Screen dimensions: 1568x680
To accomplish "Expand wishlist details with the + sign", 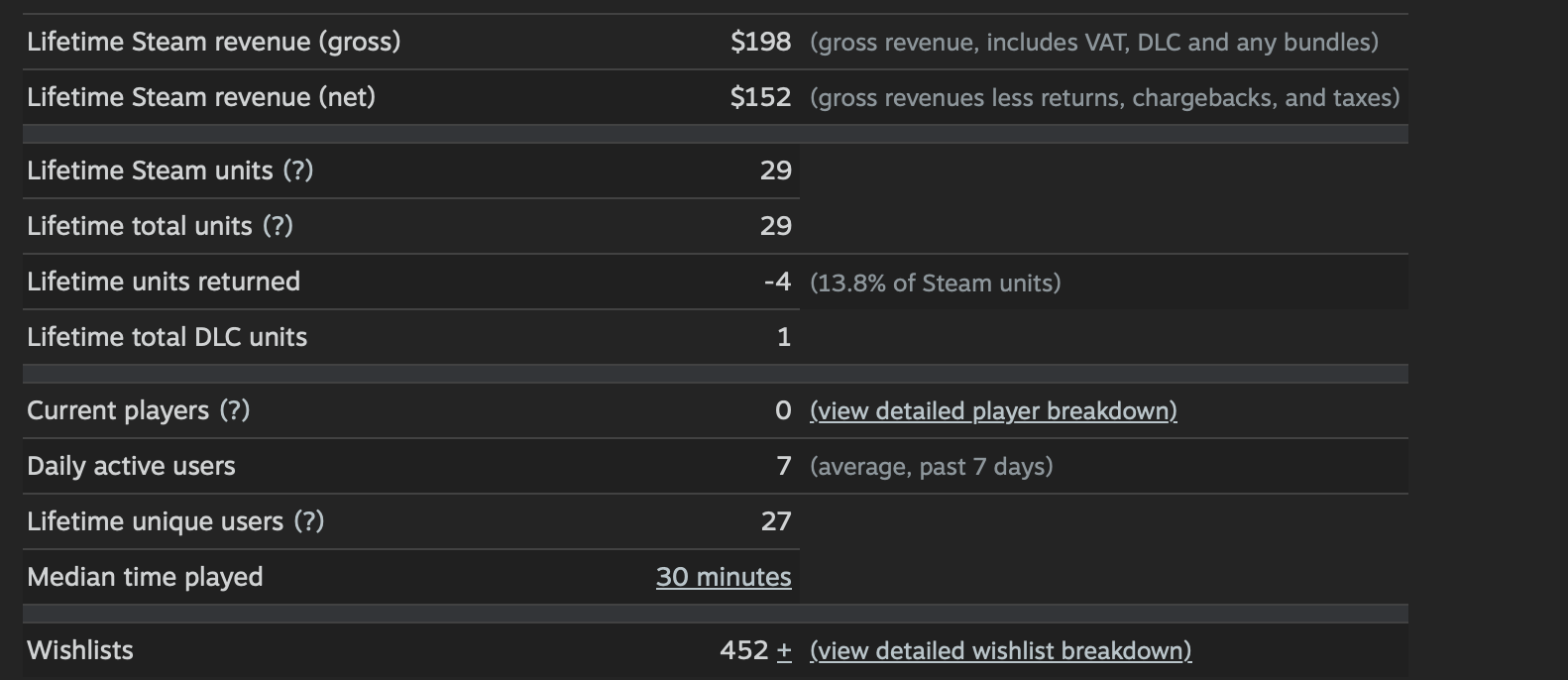I will click(784, 650).
